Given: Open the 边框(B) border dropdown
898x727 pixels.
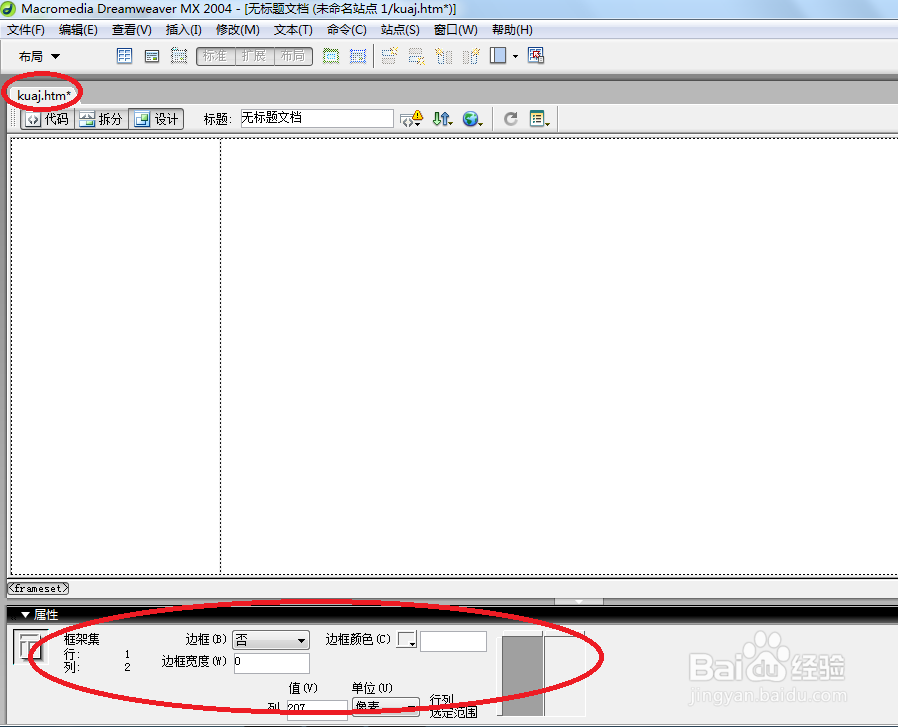Looking at the screenshot, I should 270,640.
